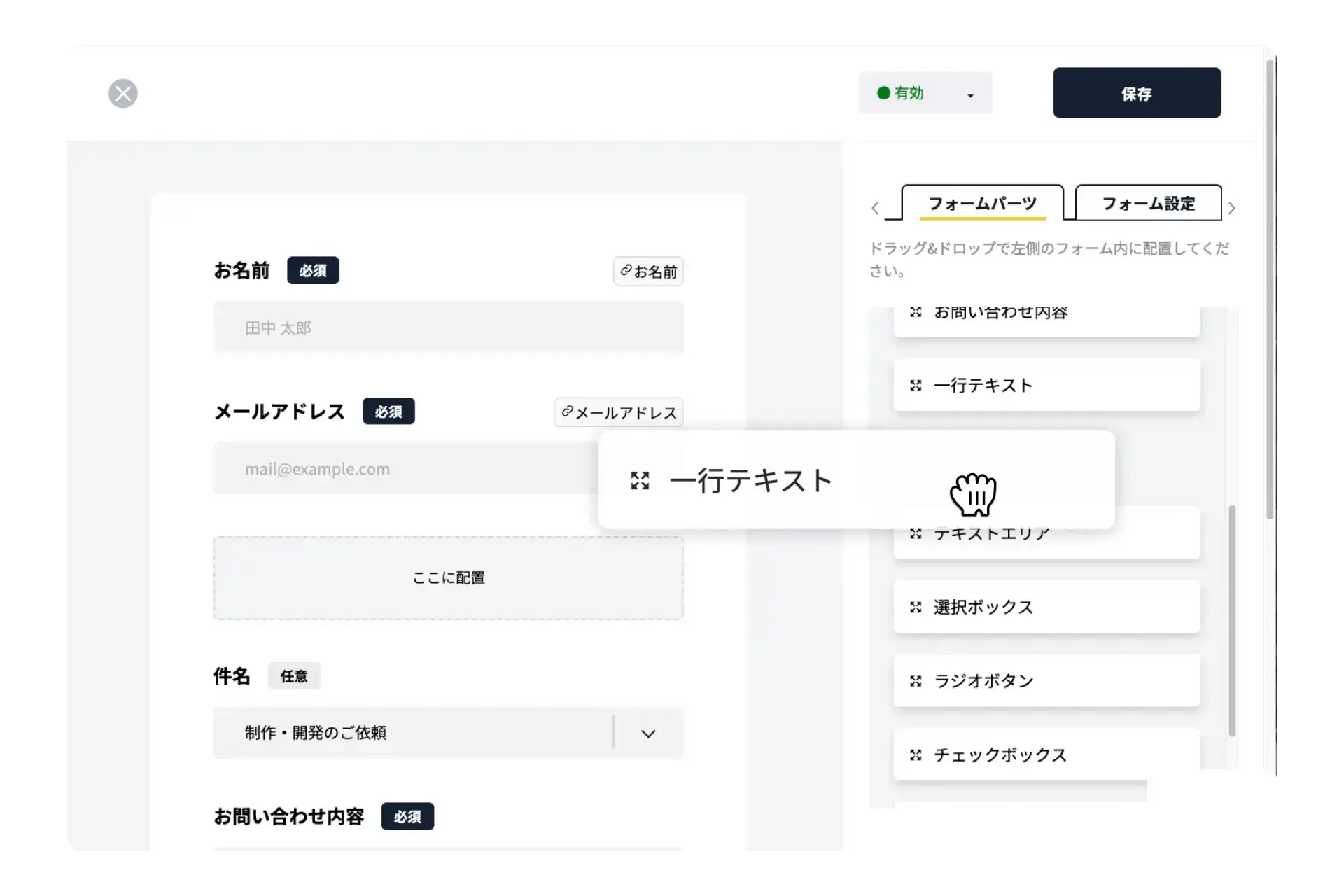Click the link icon on the お名前 chip
Image resolution: width=1344 pixels, height=896 pixels.
coord(625,272)
